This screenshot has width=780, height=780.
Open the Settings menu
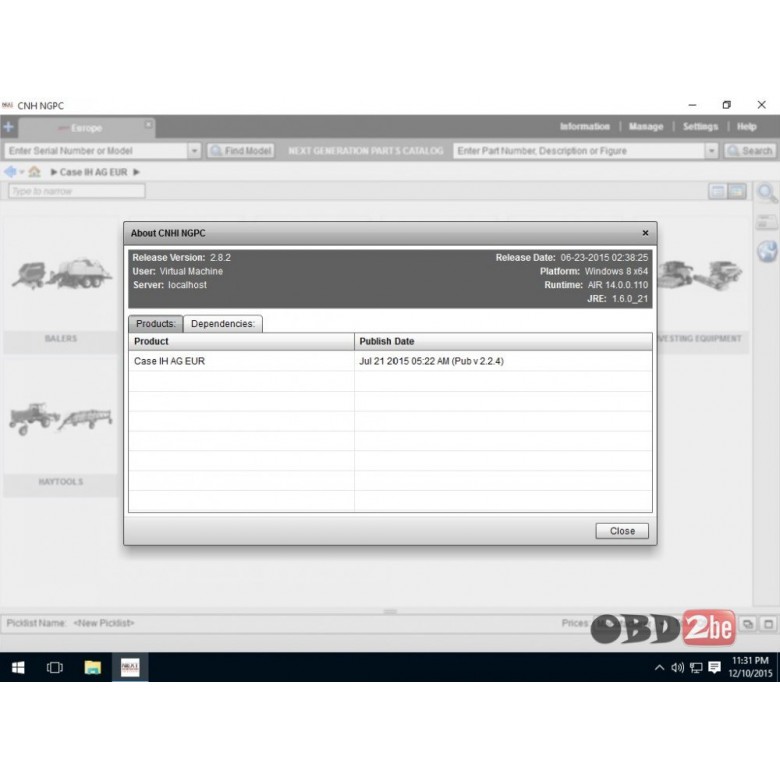pyautogui.click(x=700, y=126)
